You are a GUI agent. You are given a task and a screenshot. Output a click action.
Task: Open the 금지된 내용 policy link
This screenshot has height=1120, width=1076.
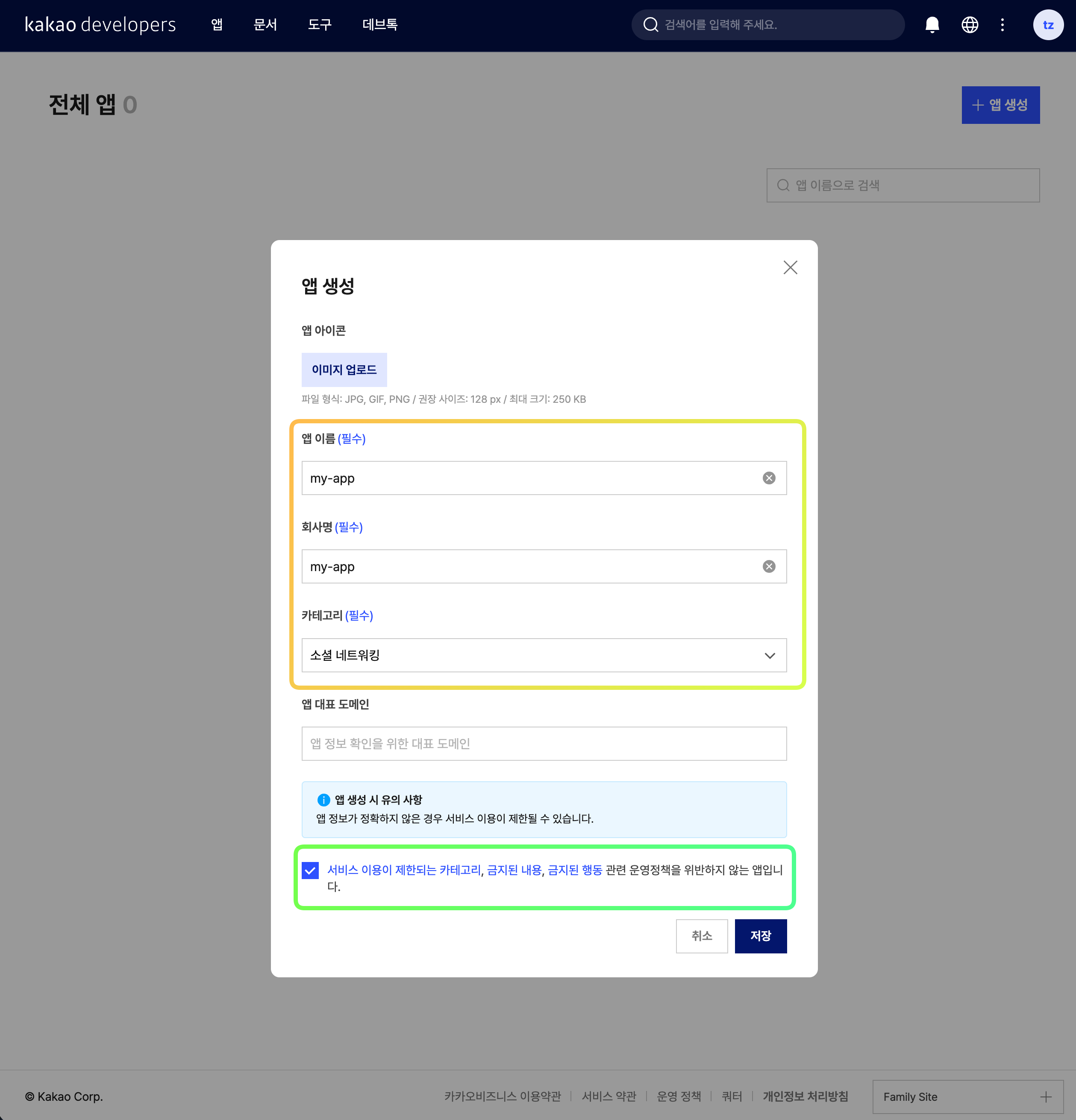point(514,870)
